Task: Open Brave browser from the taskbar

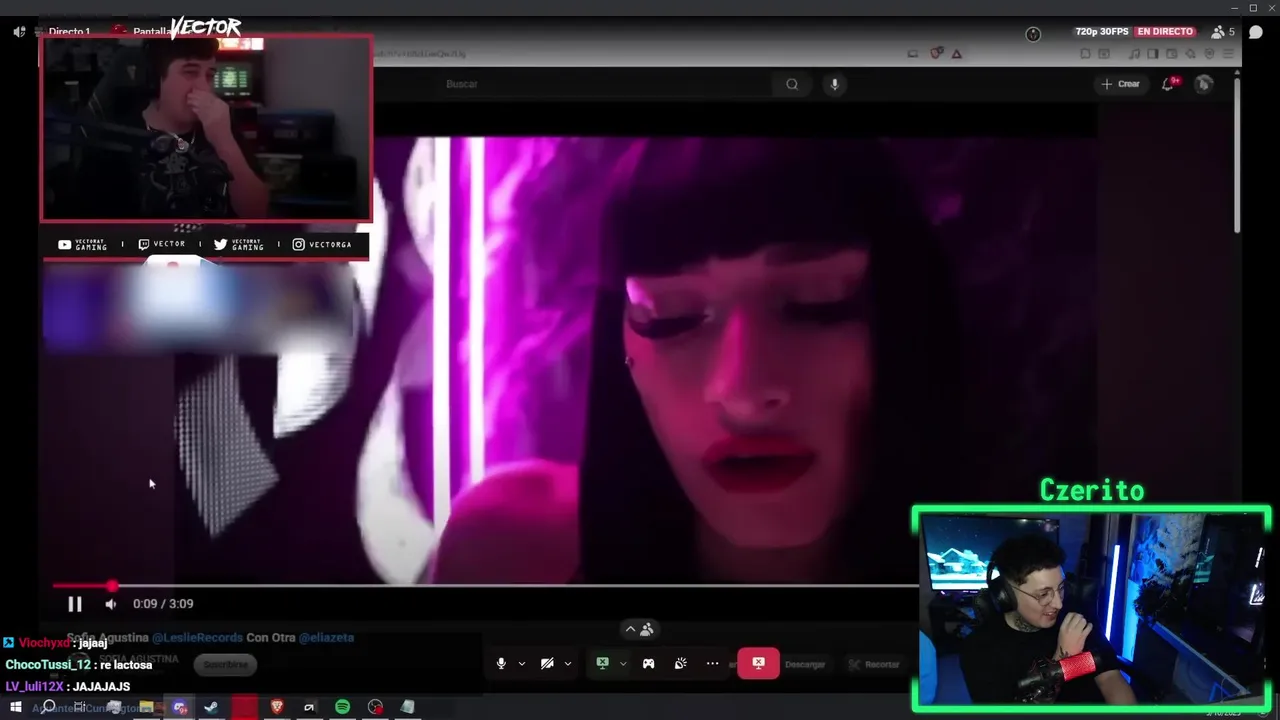Action: [x=277, y=707]
